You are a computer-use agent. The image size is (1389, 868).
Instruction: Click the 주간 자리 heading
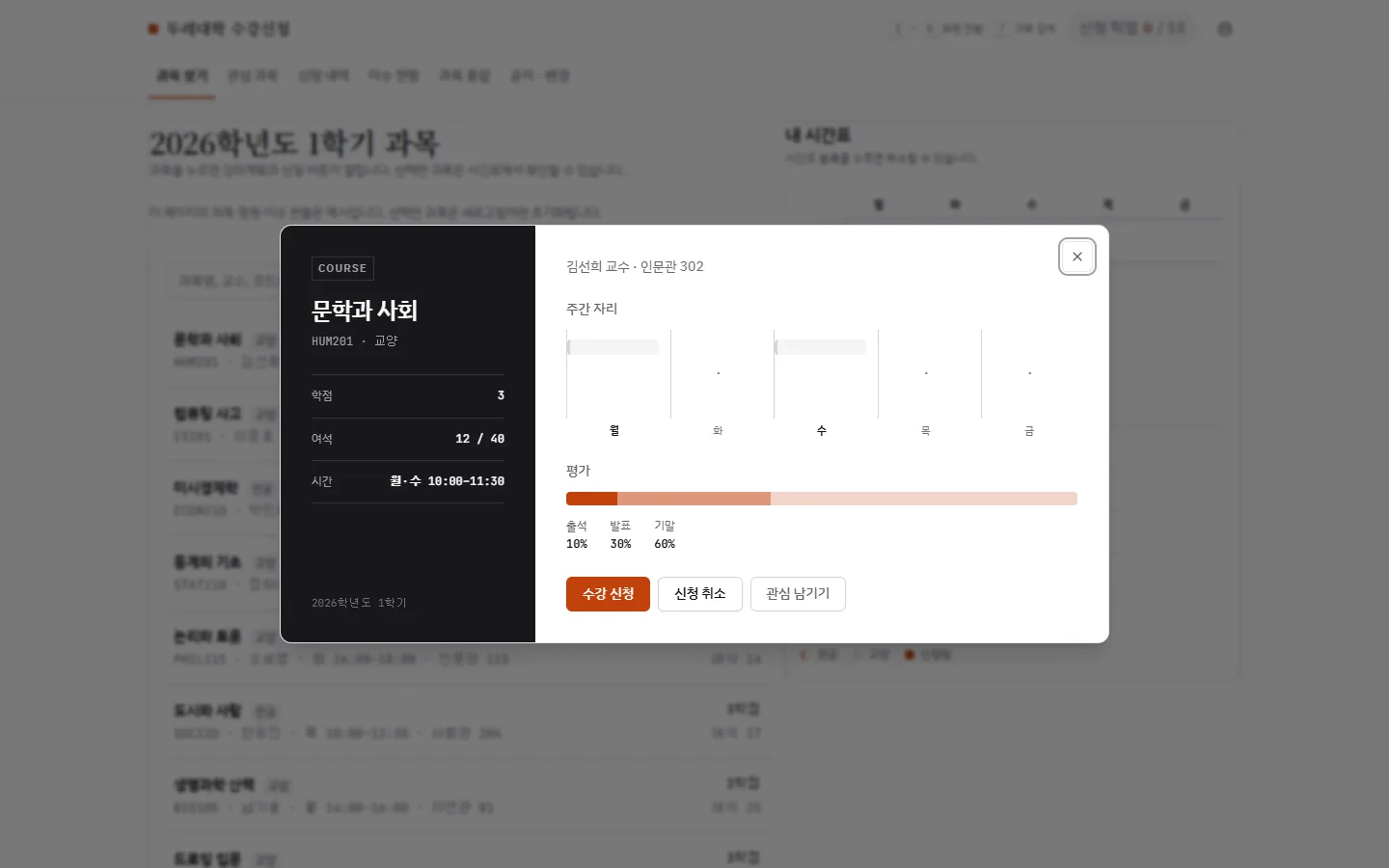[591, 309]
